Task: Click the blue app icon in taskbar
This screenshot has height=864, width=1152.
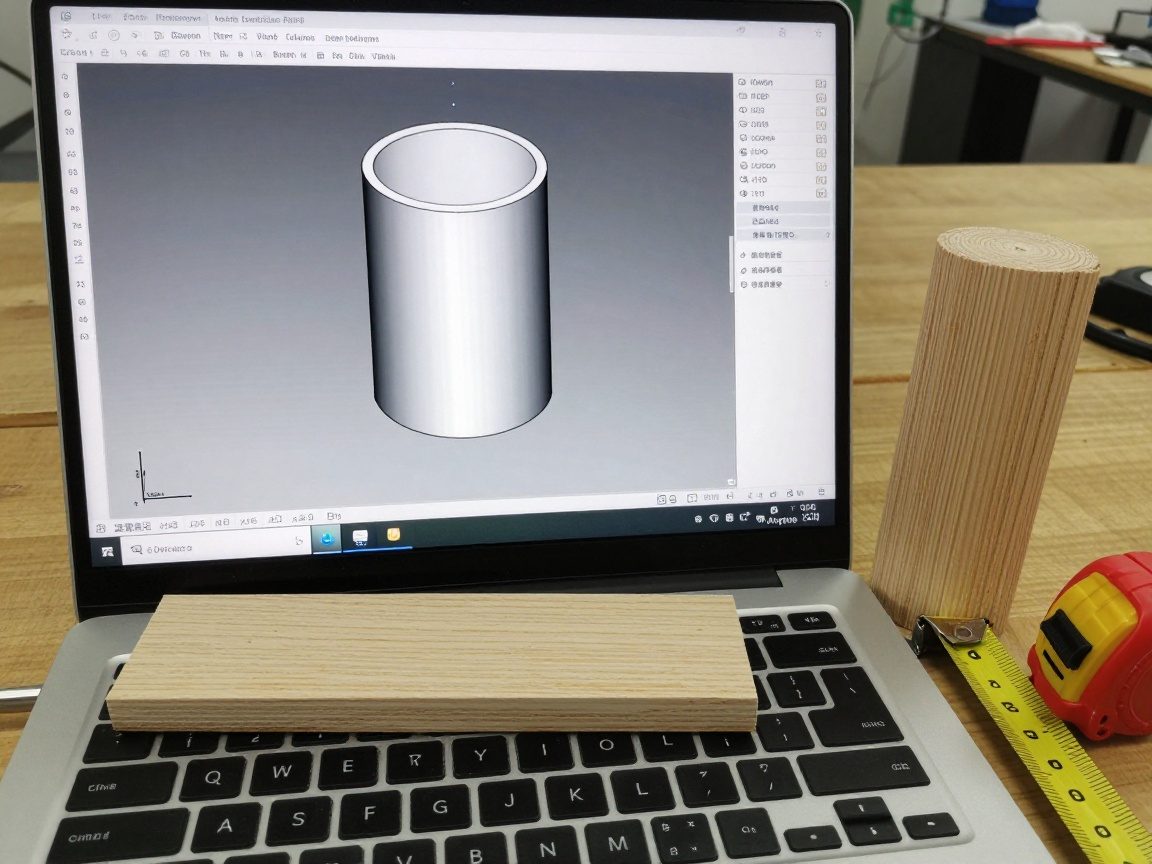Action: 327,538
